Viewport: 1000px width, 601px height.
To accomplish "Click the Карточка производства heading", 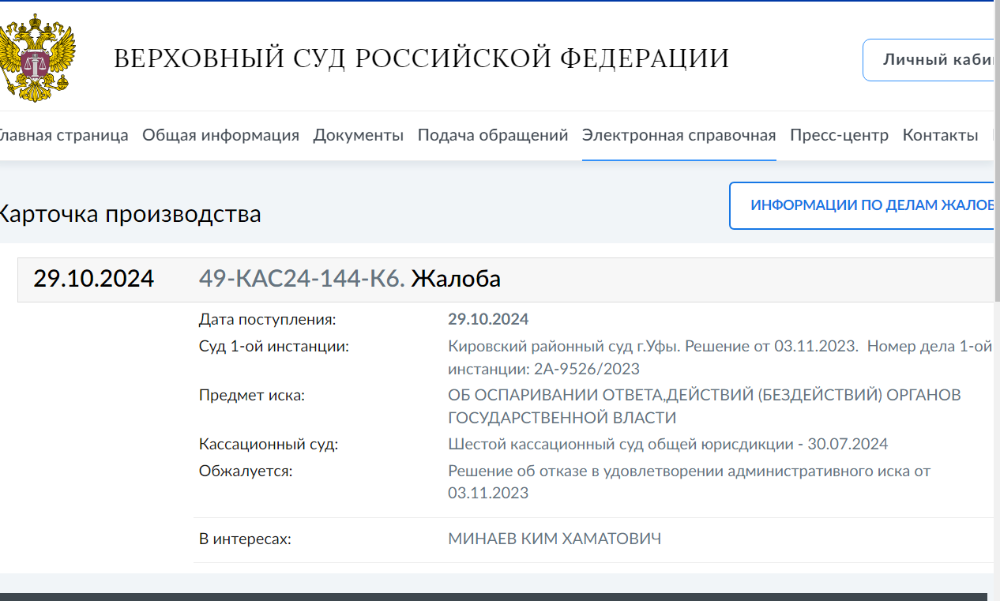I will [129, 214].
